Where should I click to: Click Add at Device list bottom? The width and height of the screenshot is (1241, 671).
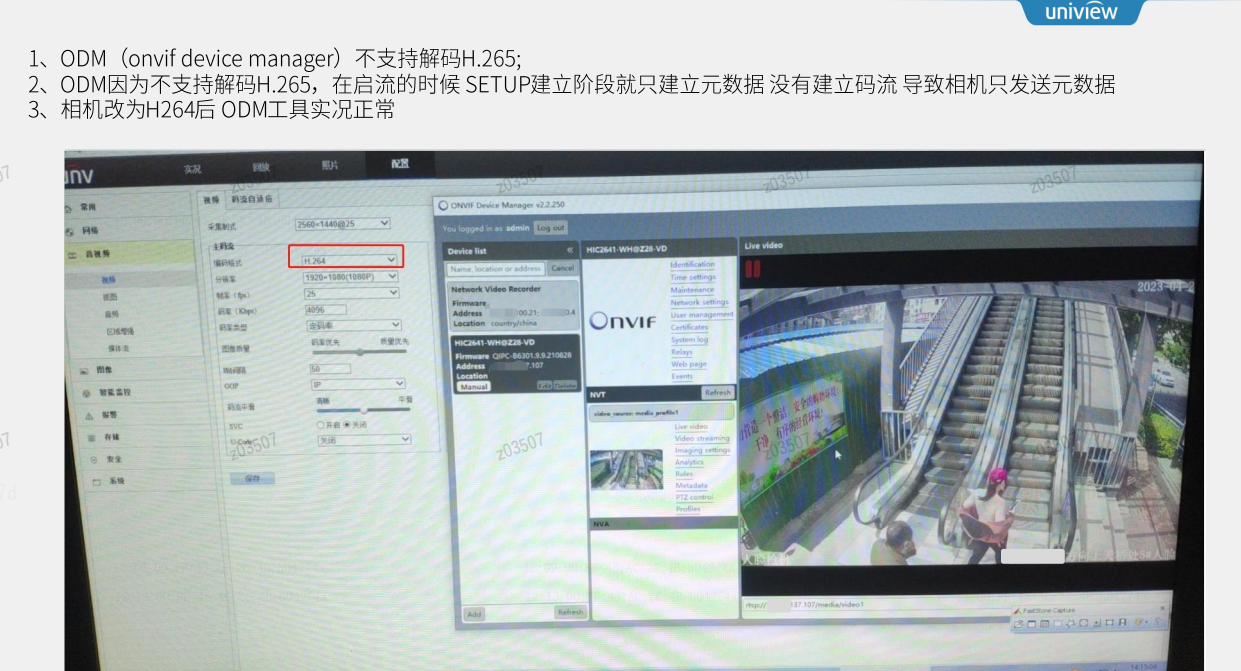pos(474,614)
